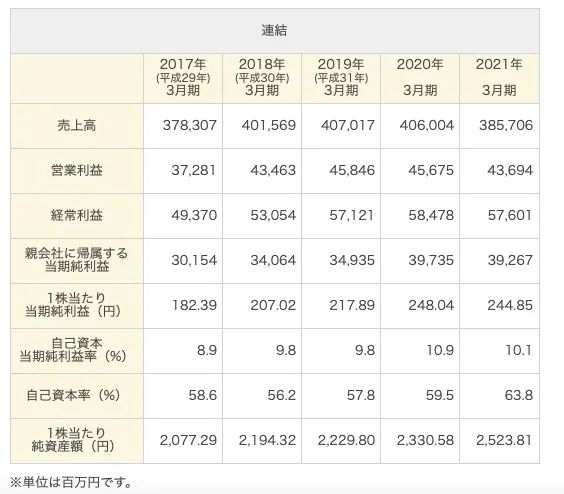Screen dimensions: 564x494
Task: Select the 2018年 3月期 column header
Action: click(262, 78)
